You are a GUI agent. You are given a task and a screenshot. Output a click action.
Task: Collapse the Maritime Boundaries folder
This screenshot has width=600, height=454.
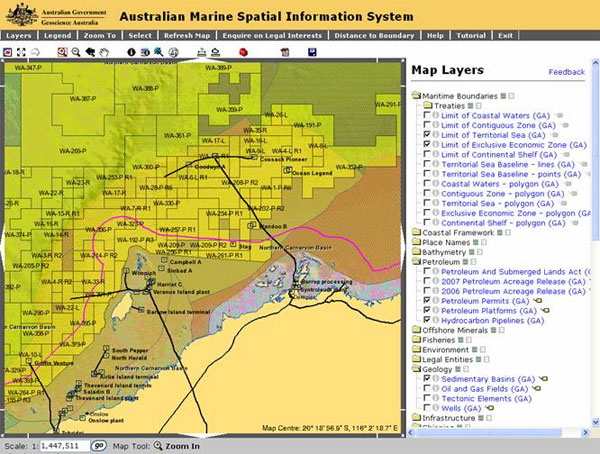coord(416,96)
